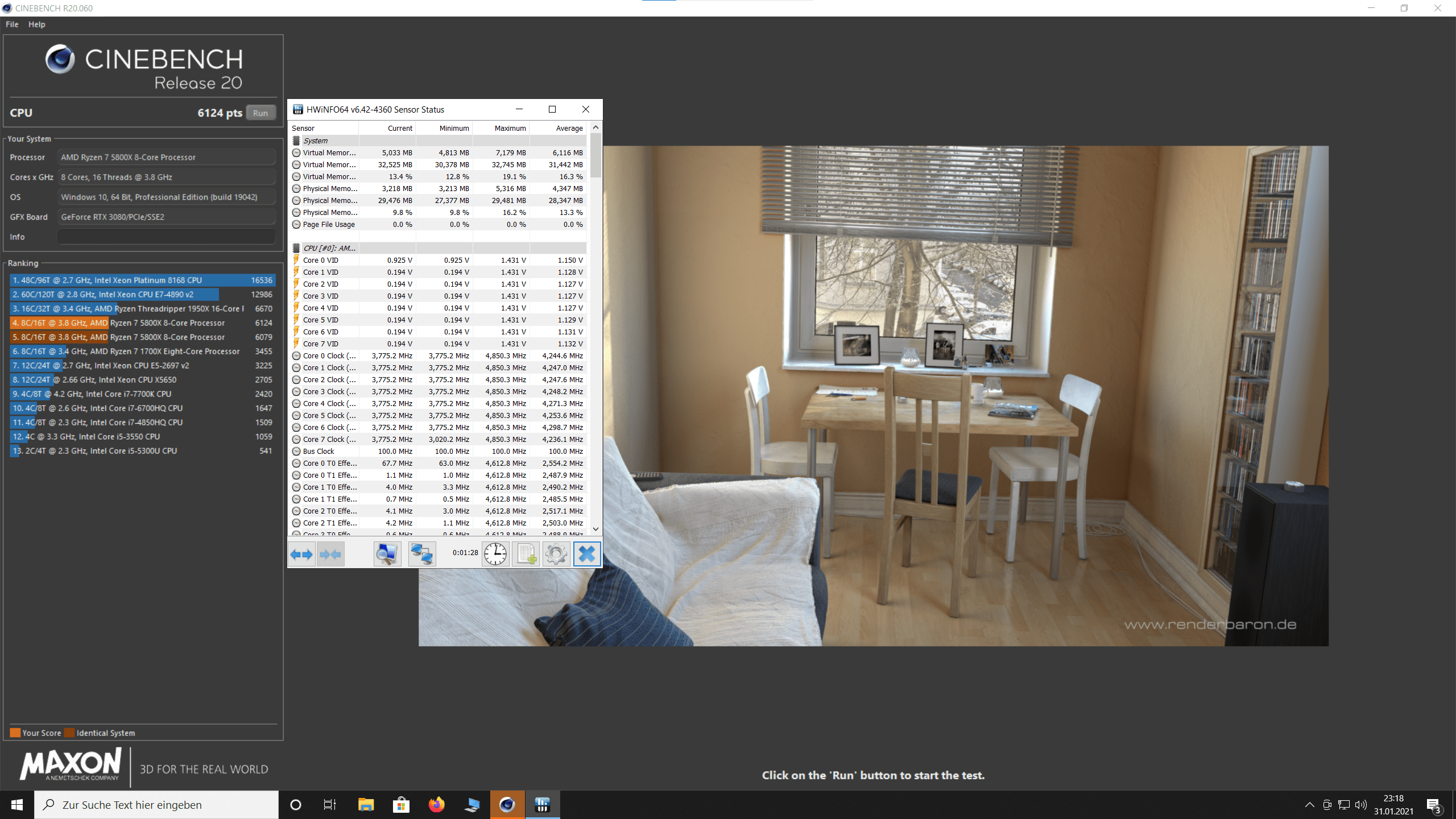Select the Core 7 Clock sensor row
This screenshot has height=819, width=1456.
pos(439,440)
